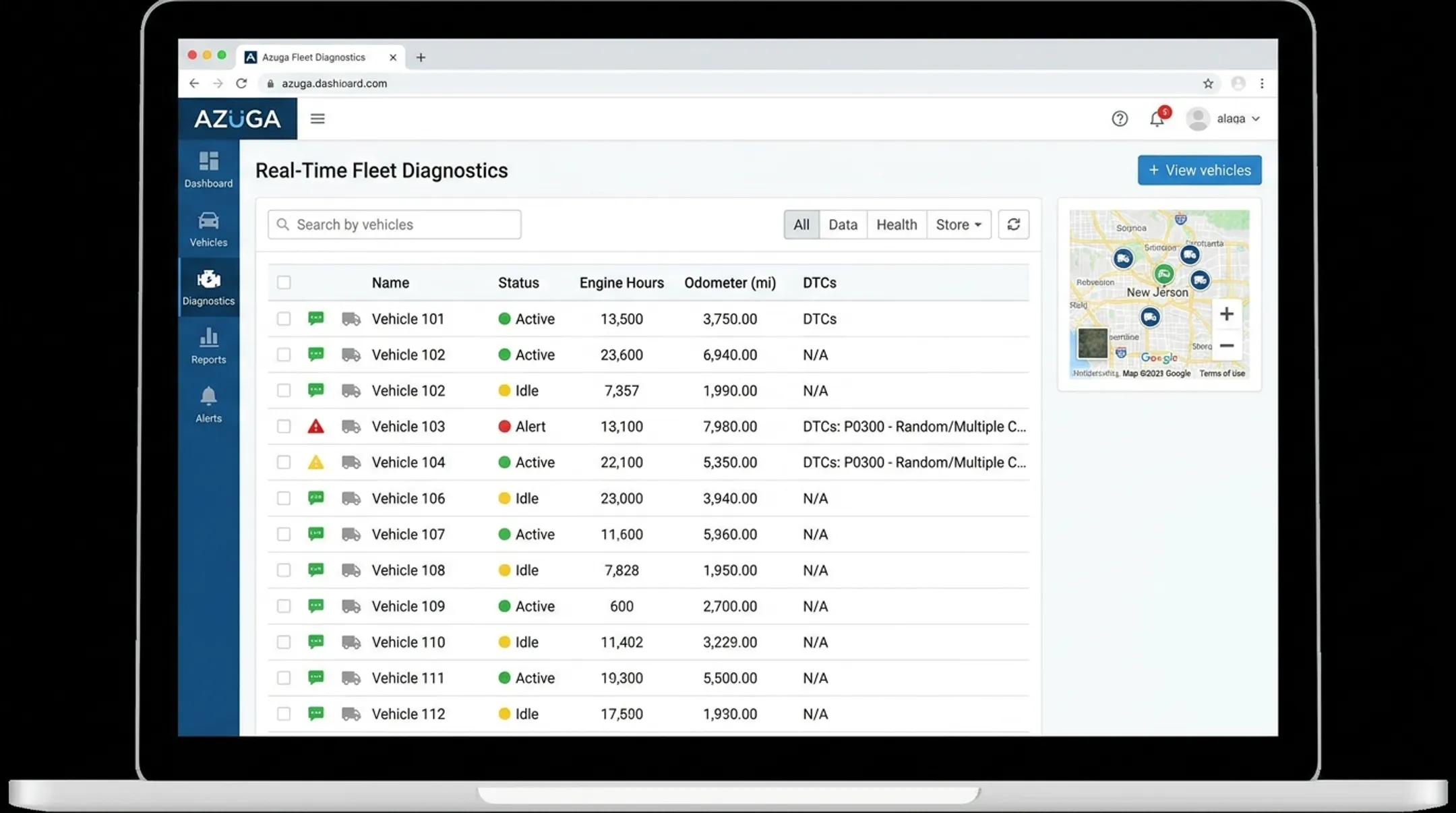Image resolution: width=1456 pixels, height=813 pixels.
Task: Open the Reports bar chart icon
Action: pos(208,336)
